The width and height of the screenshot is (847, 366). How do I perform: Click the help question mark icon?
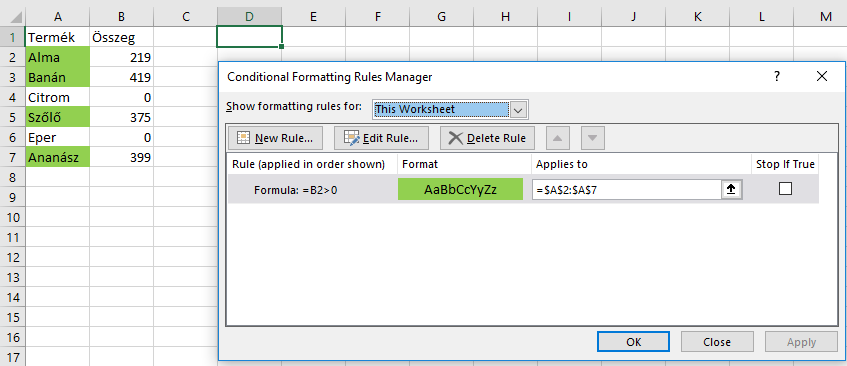coord(777,77)
